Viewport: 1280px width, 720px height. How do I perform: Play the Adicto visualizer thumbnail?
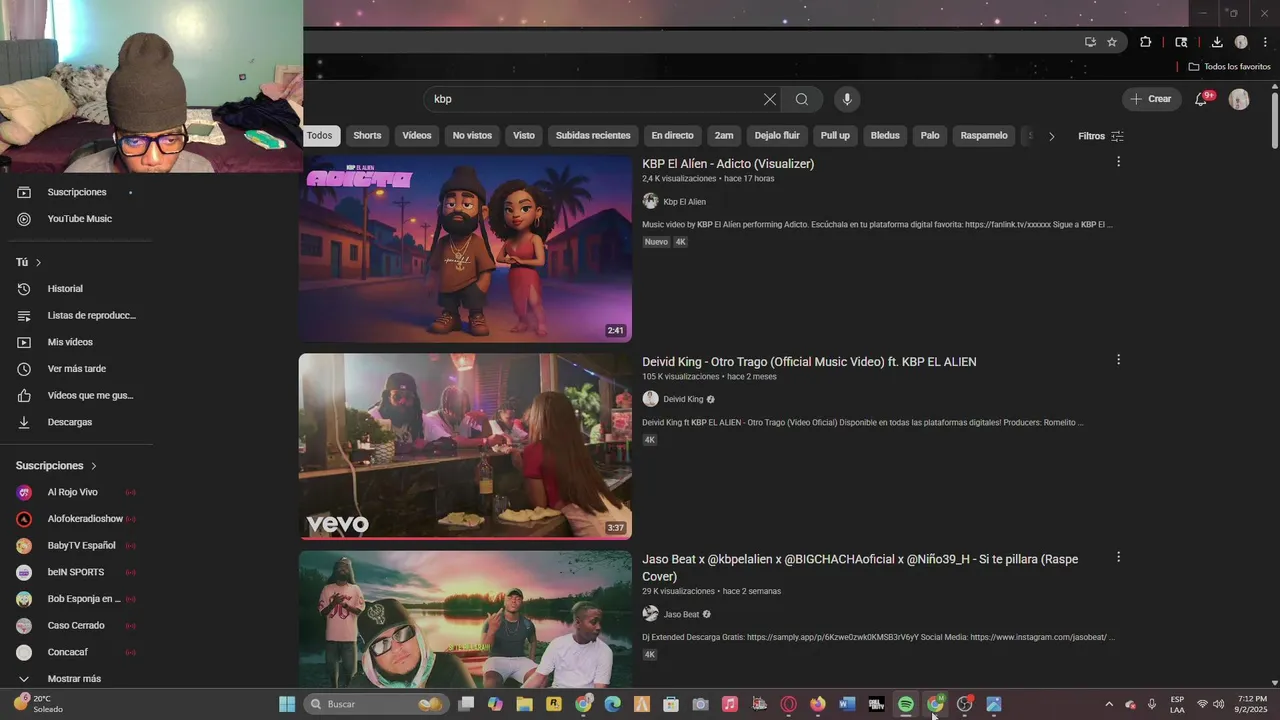click(x=465, y=248)
